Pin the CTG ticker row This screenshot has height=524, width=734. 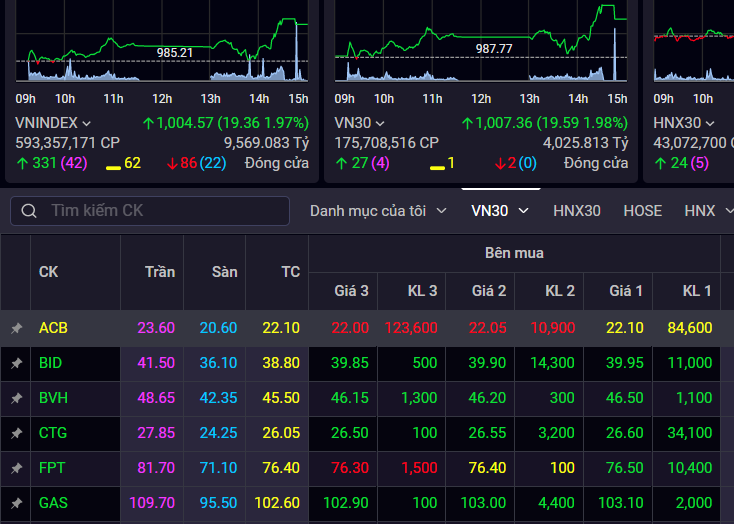point(16,433)
